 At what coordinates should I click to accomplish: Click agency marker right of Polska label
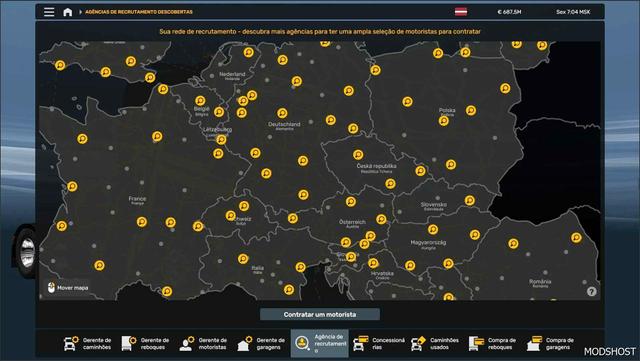point(471,110)
